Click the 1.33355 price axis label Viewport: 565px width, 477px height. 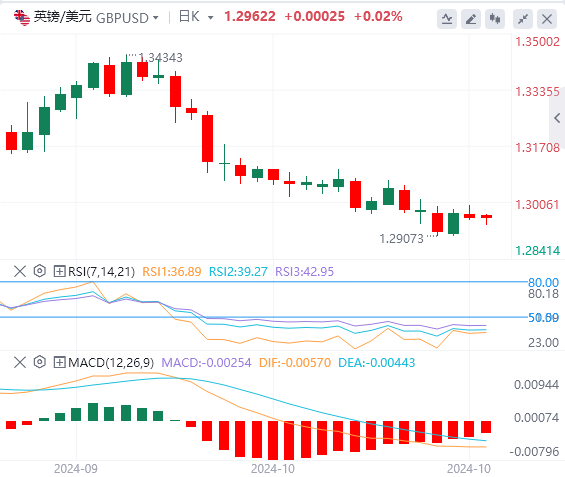tap(537, 92)
